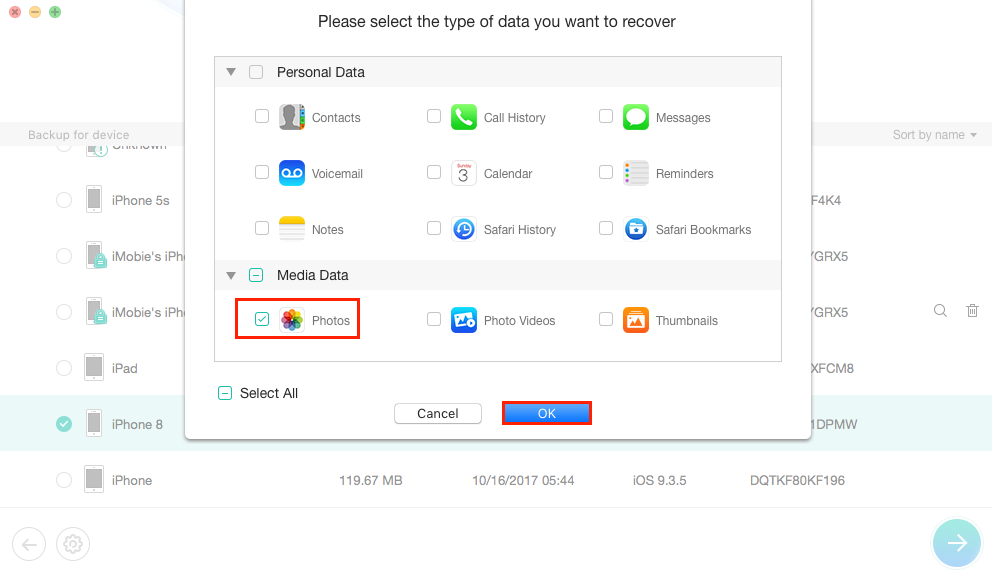Screen dimensions: 992x575
Task: Check the Call History checkbox
Action: tap(434, 116)
